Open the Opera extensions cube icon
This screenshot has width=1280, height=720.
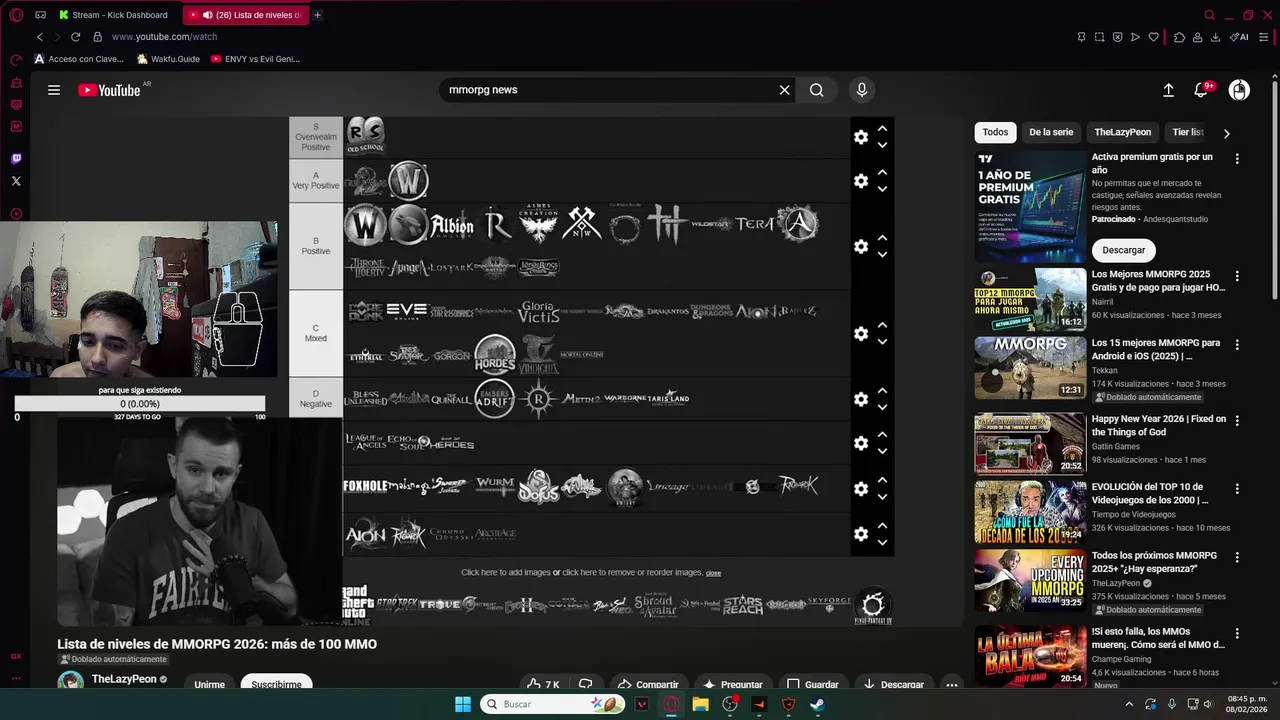click(x=1179, y=37)
